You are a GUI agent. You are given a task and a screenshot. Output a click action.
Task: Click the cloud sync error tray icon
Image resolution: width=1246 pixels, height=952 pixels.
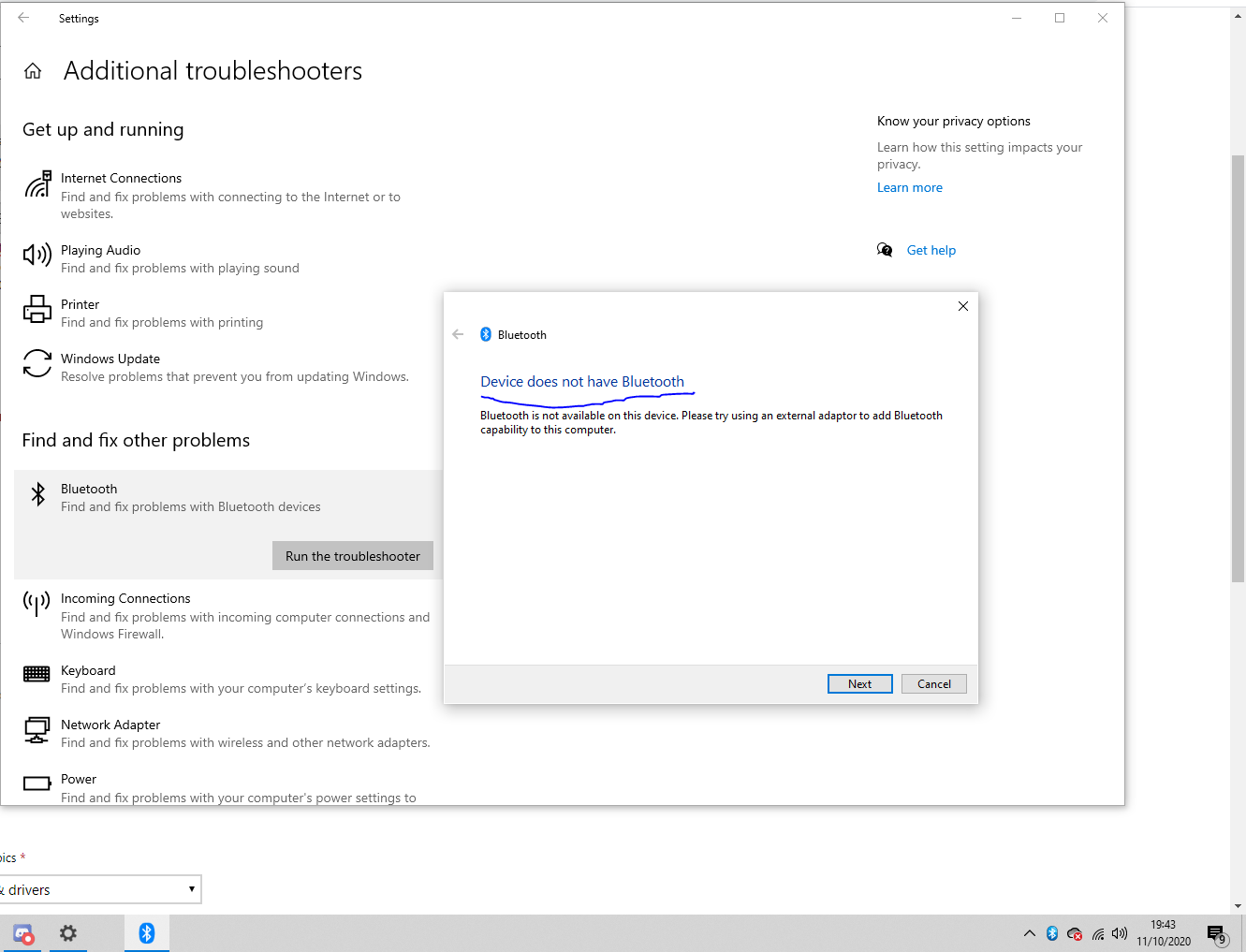tap(1076, 934)
